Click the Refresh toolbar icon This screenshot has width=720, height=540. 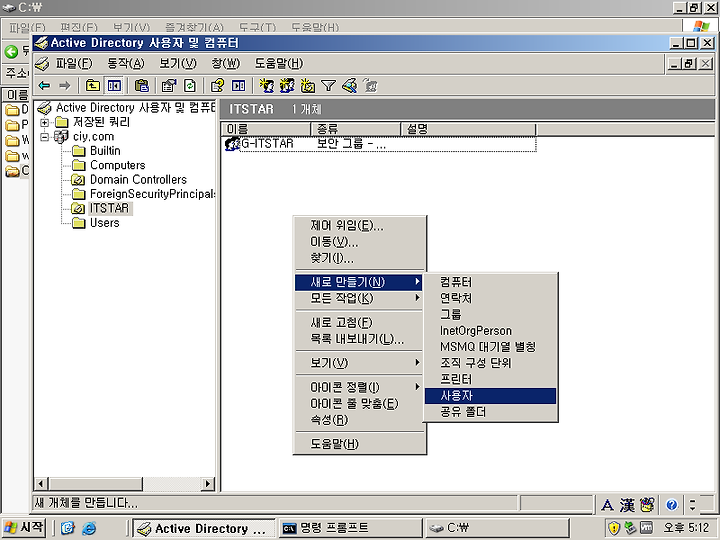tap(190, 85)
